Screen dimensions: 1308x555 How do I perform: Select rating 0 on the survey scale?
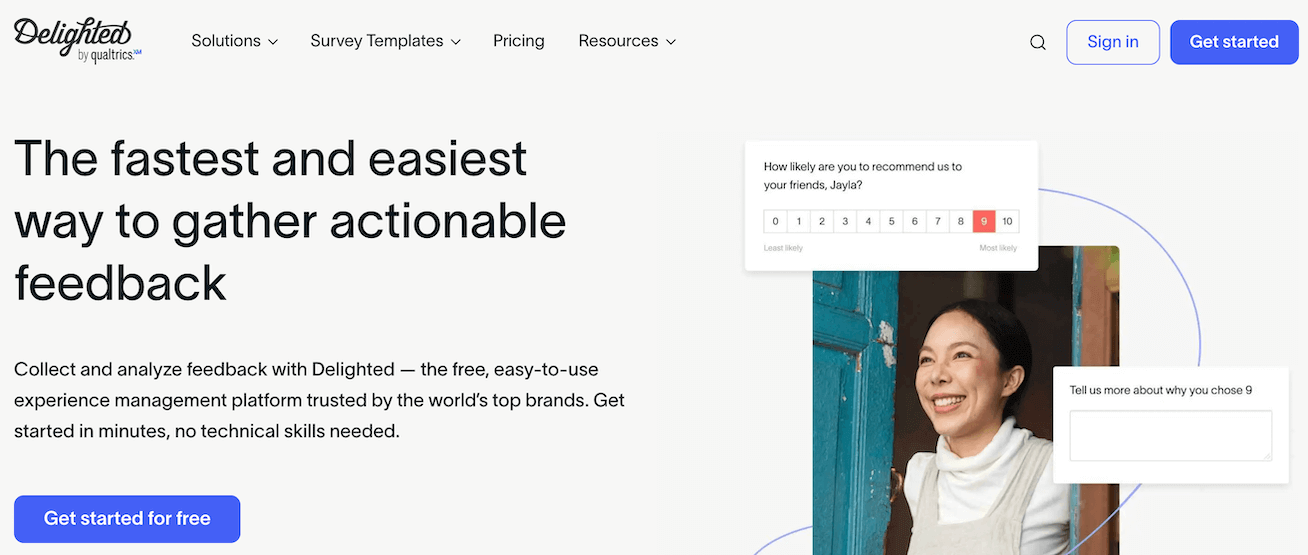click(775, 221)
